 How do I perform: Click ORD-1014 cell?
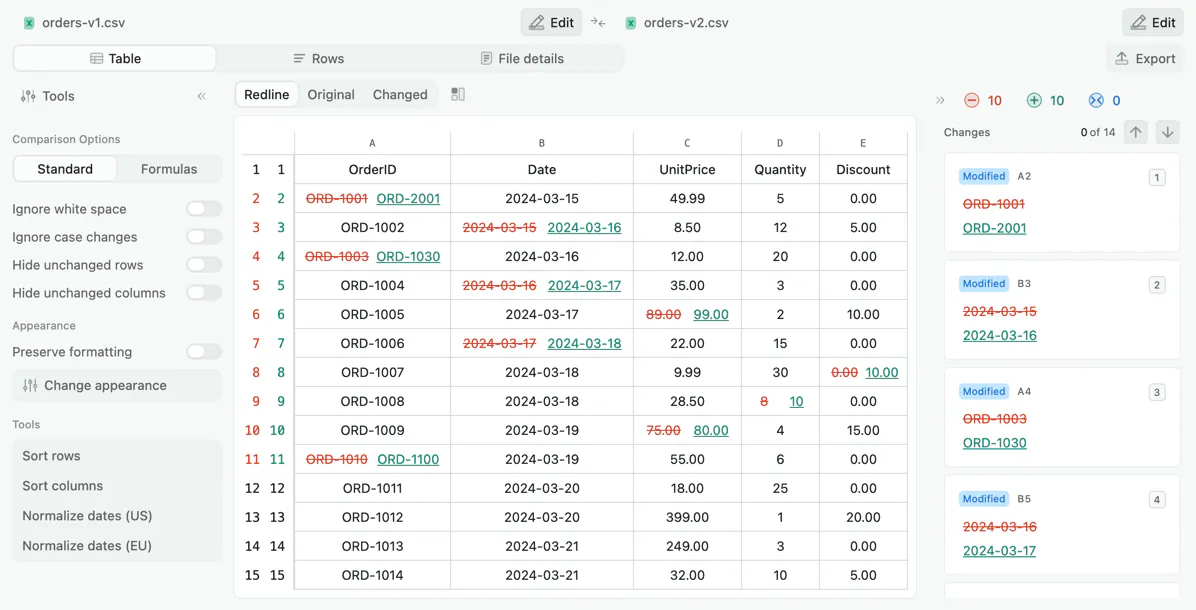coord(372,575)
